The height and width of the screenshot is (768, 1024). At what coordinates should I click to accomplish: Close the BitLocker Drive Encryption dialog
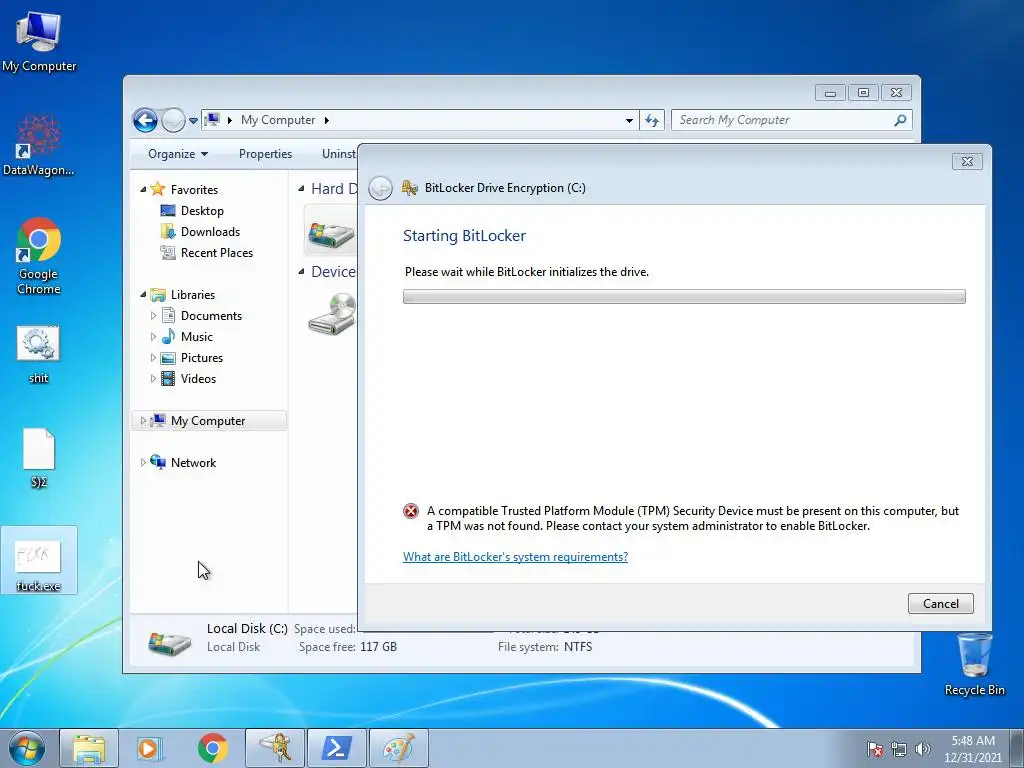967,161
